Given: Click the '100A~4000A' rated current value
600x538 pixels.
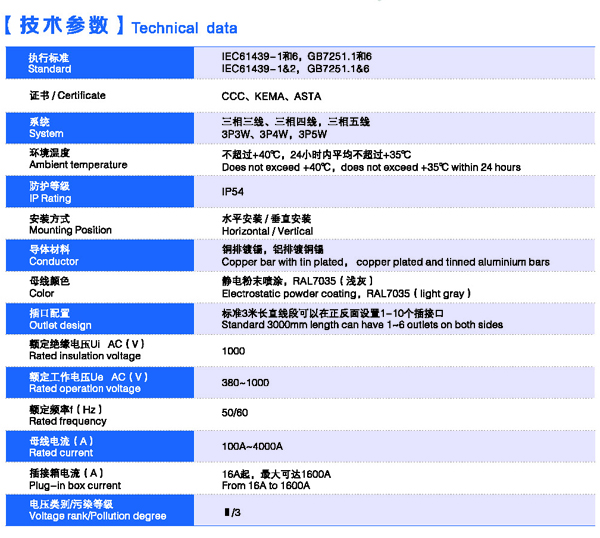Looking at the screenshot, I should [x=252, y=446].
